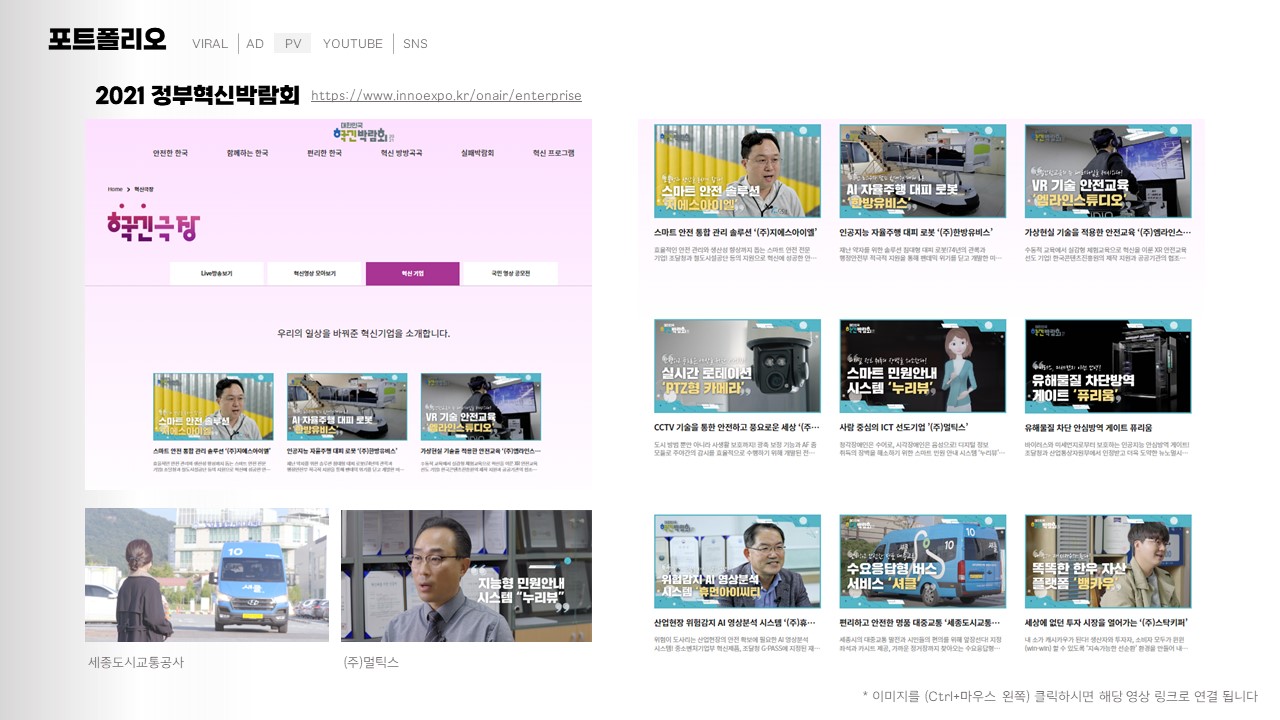
Task: Open the 수요응답형 버스 서비스 셔클 thumbnail
Action: click(x=923, y=561)
